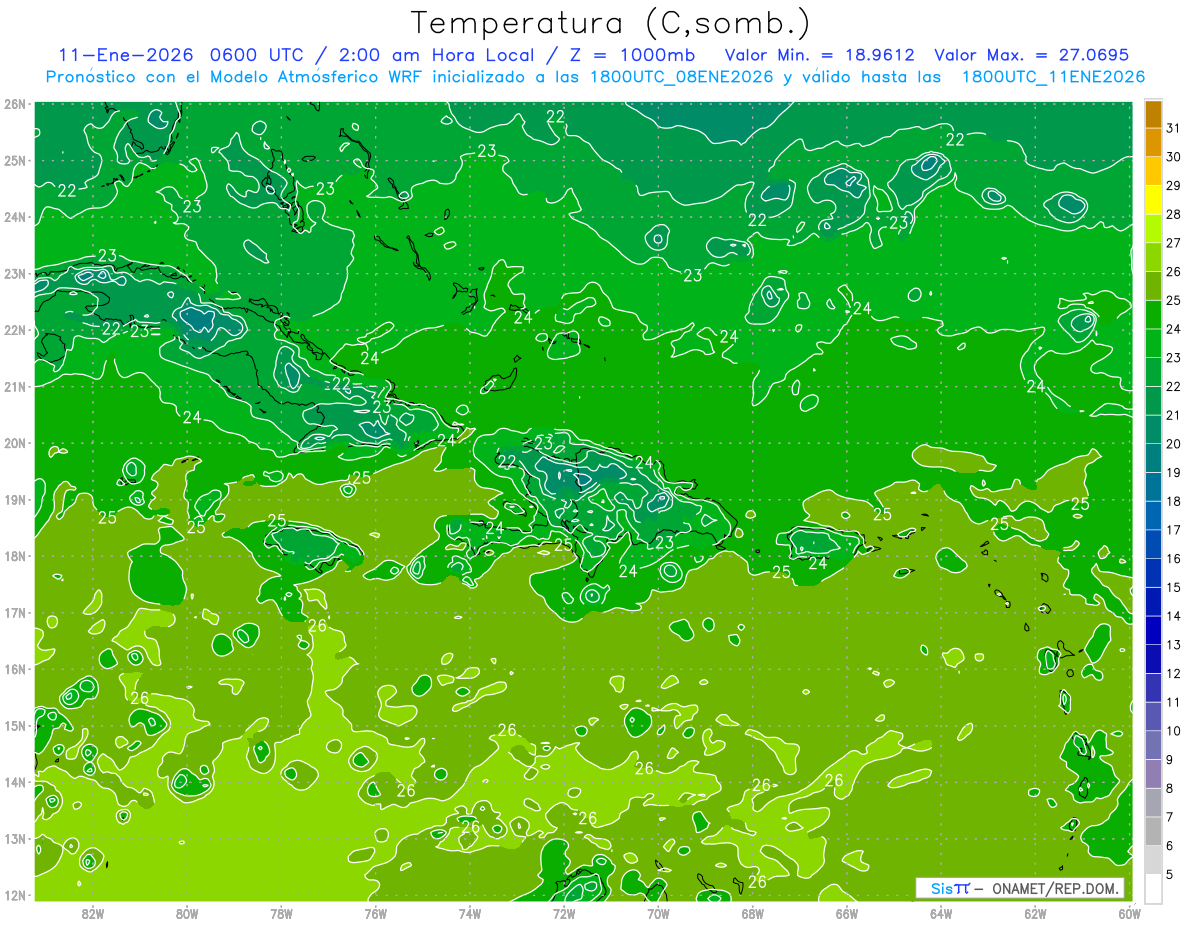Click the teal swatch between 19 and 20
Screen dimensions: 1200x927
coord(1153,458)
